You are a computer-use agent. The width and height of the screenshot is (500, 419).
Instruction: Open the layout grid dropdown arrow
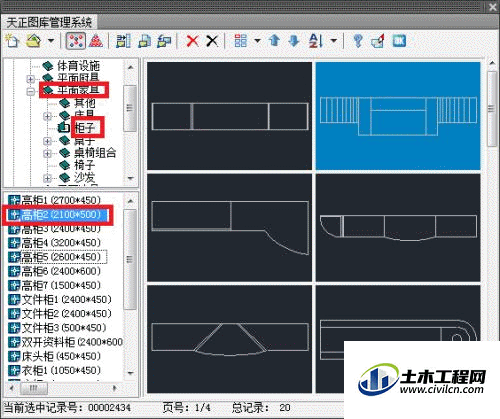[257, 41]
